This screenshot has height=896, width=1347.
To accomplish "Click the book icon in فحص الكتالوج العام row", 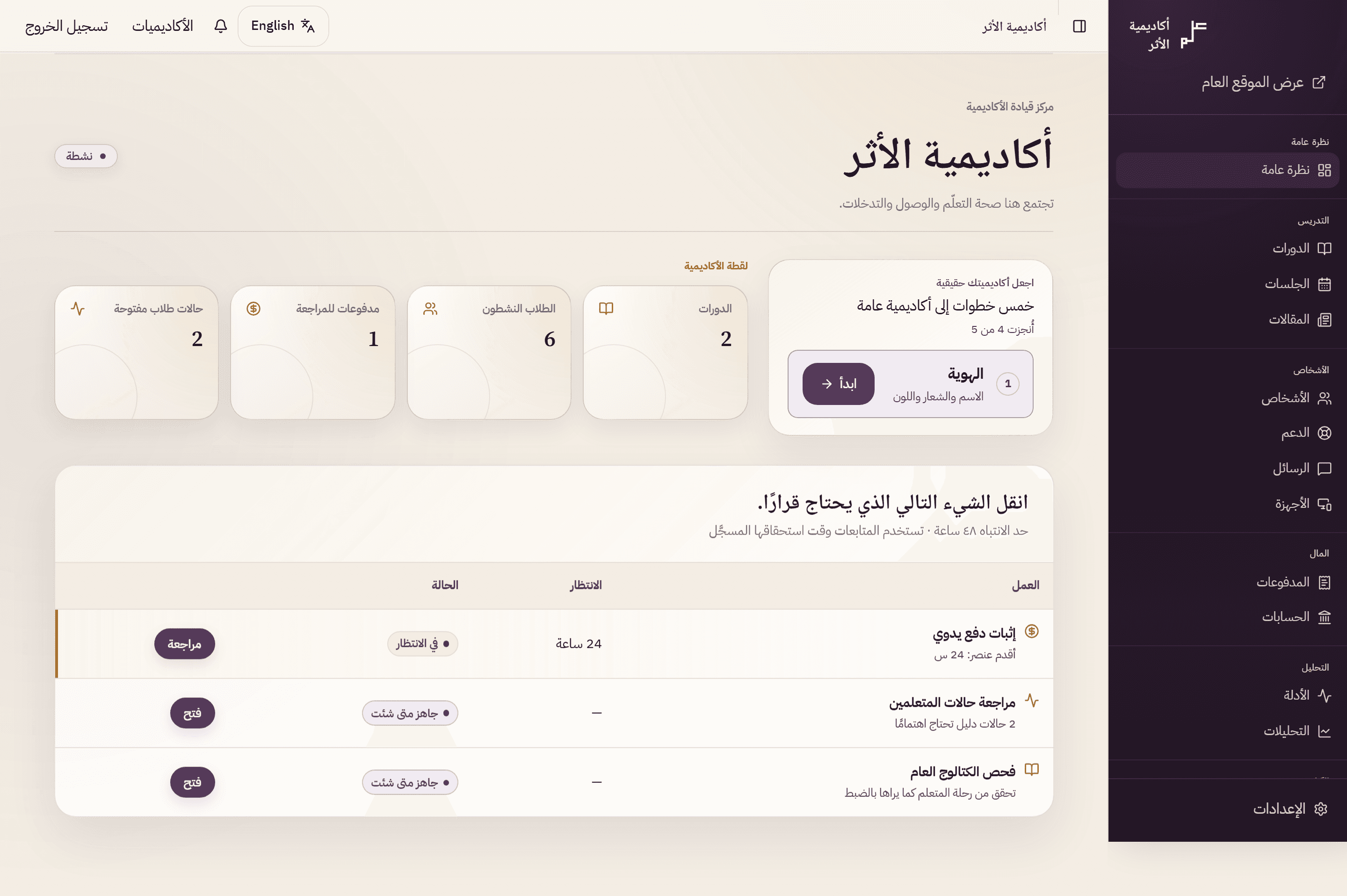I will (1031, 769).
